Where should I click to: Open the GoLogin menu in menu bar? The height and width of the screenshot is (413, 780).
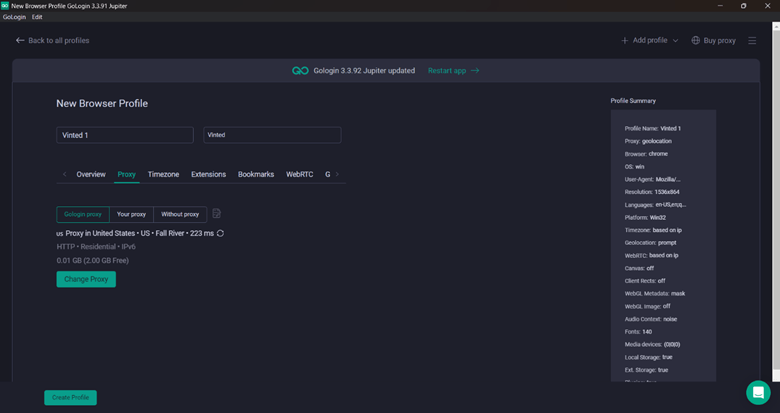pos(14,17)
